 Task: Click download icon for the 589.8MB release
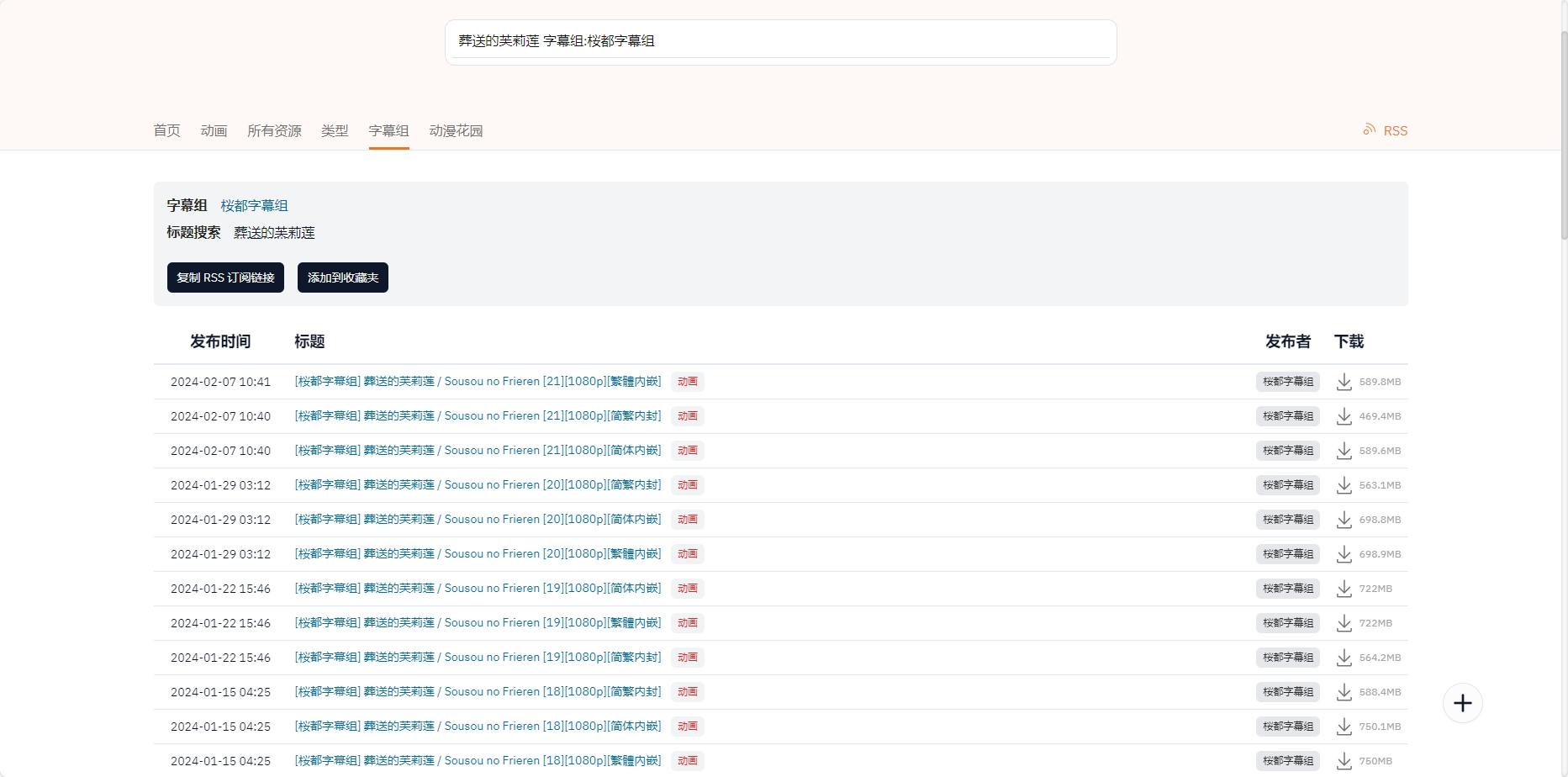click(1344, 382)
